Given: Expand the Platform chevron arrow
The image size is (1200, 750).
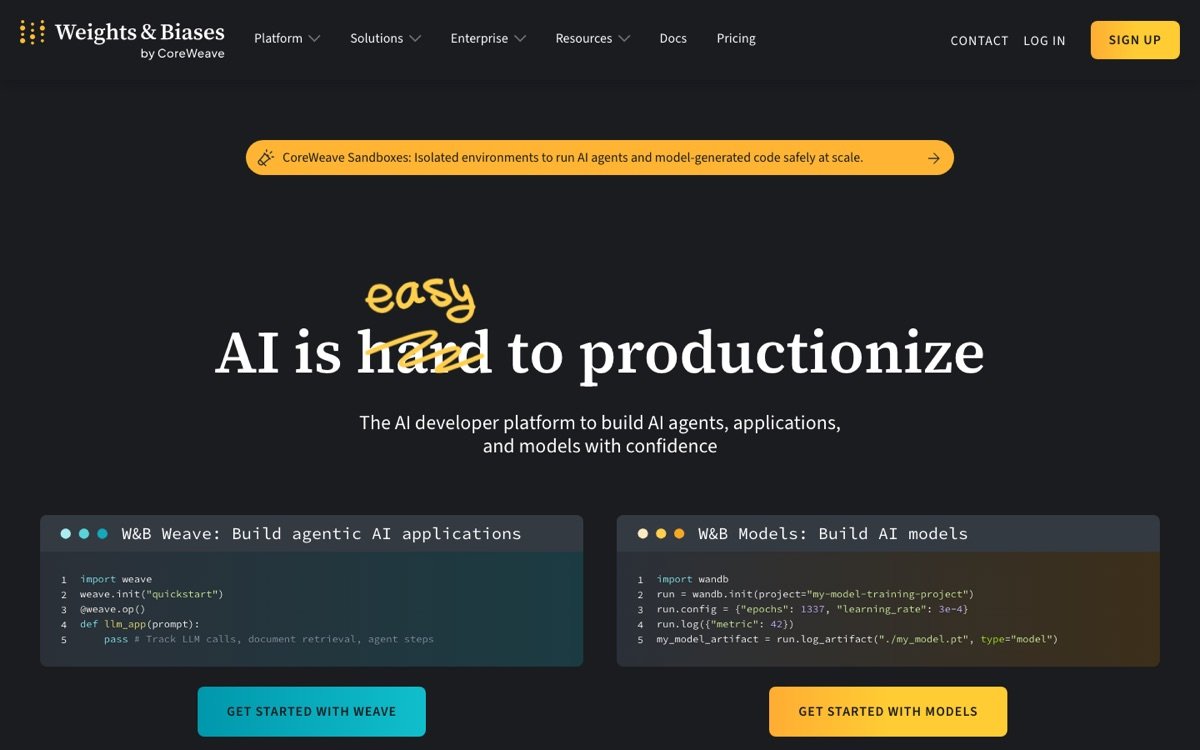Looking at the screenshot, I should pos(314,39).
